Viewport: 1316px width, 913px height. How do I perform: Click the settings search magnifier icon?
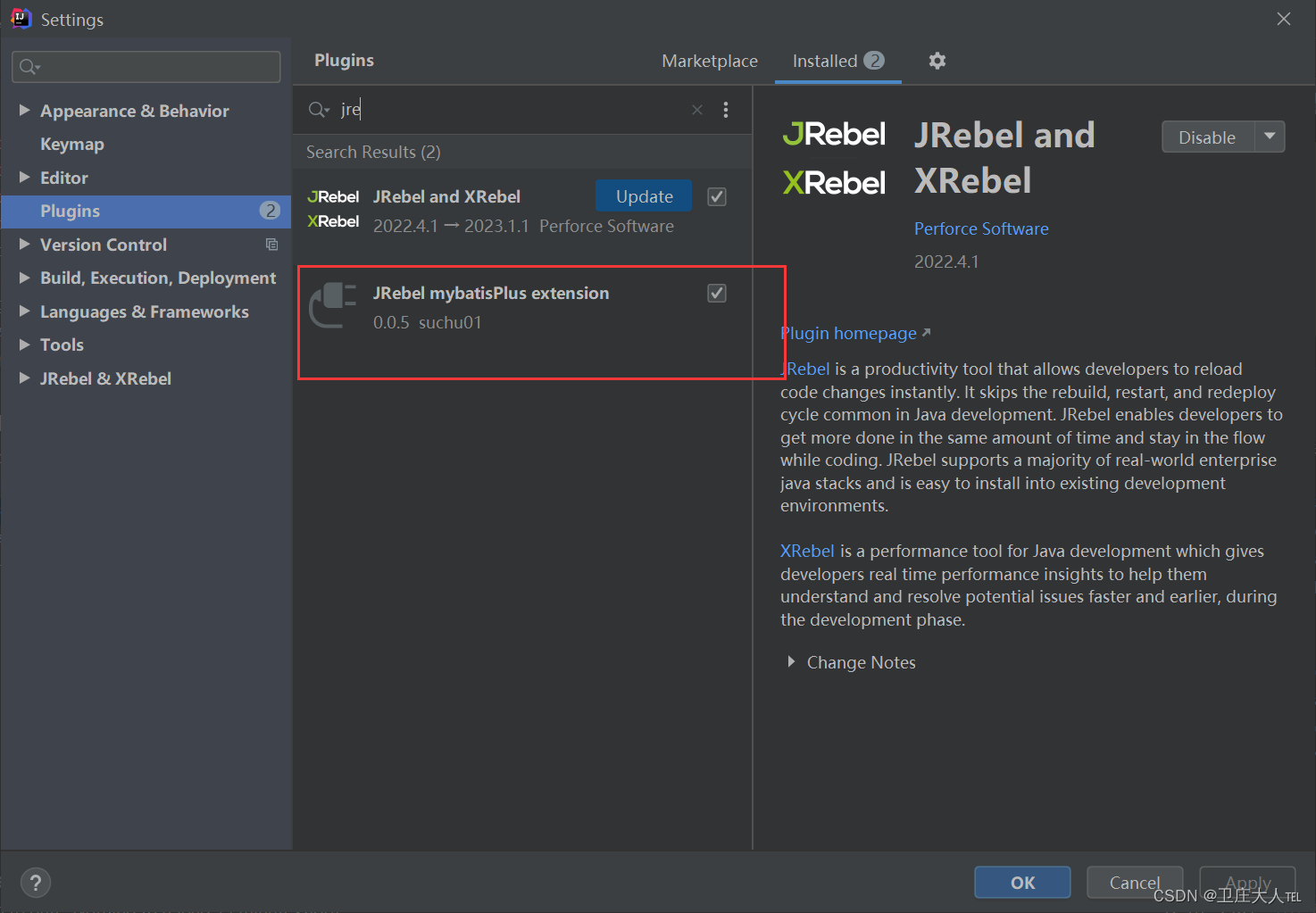[29, 67]
